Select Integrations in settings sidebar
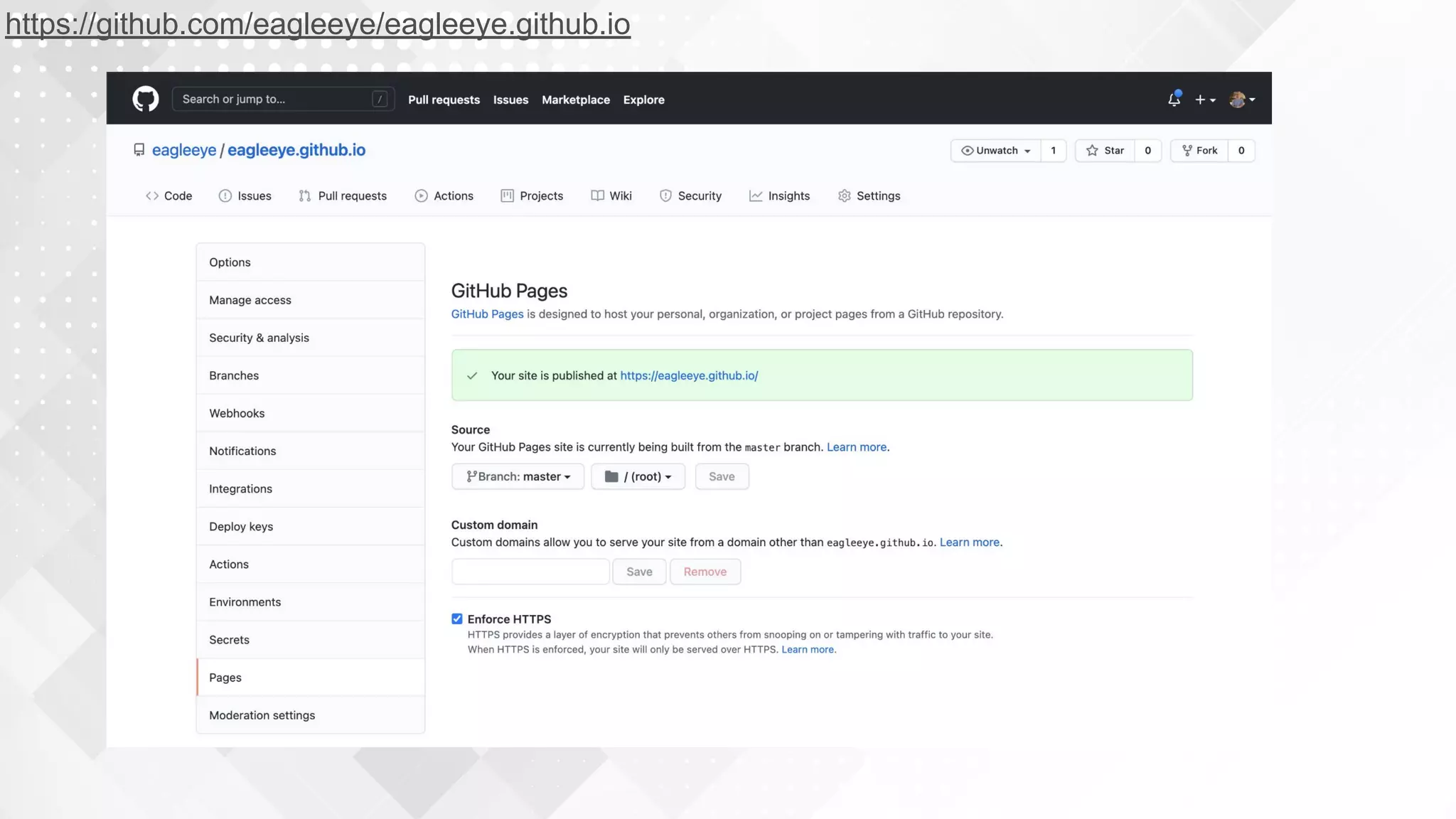This screenshot has height=819, width=1456. coord(311,488)
